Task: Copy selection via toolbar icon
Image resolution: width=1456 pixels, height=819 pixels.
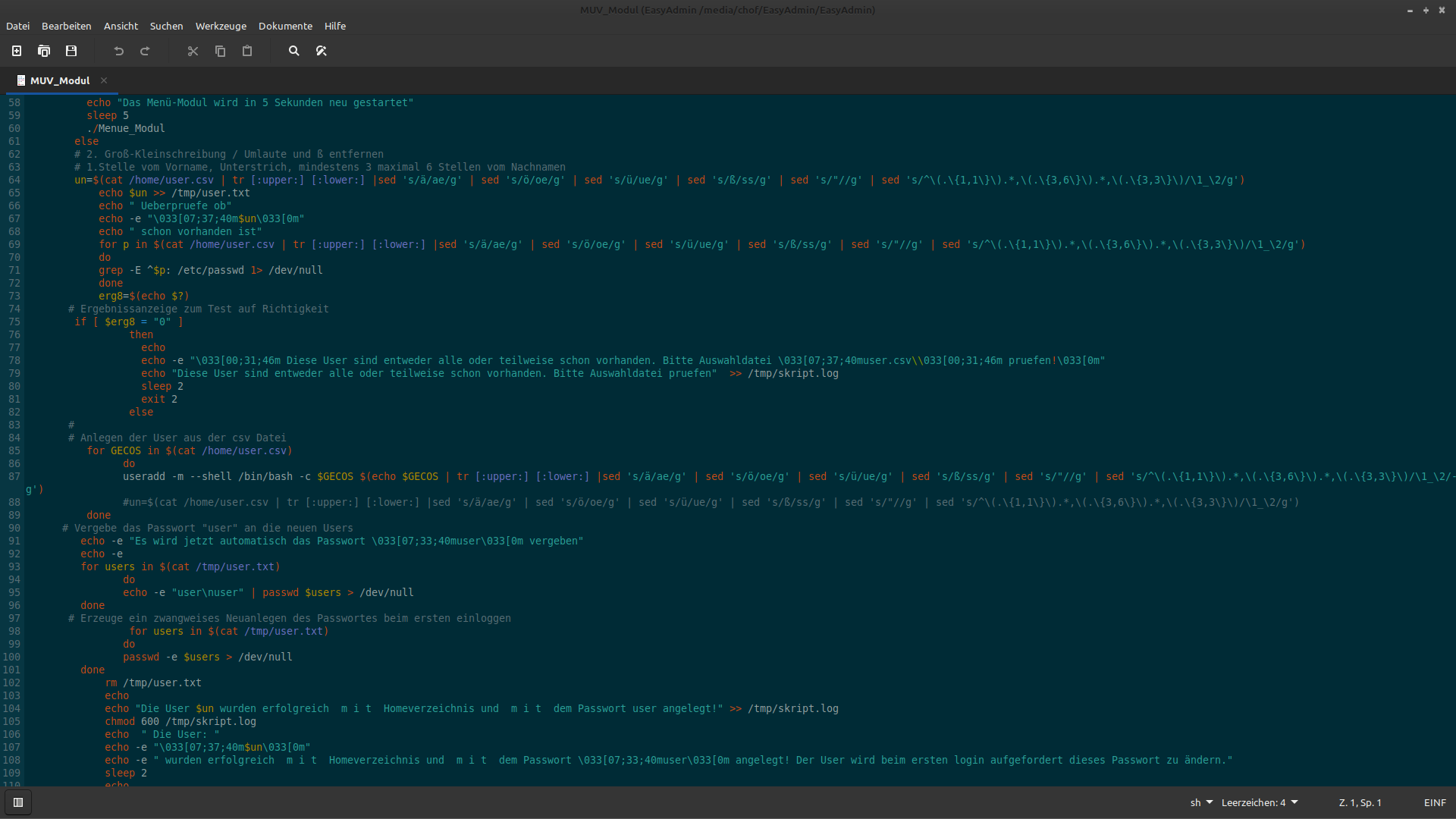Action: (x=220, y=51)
